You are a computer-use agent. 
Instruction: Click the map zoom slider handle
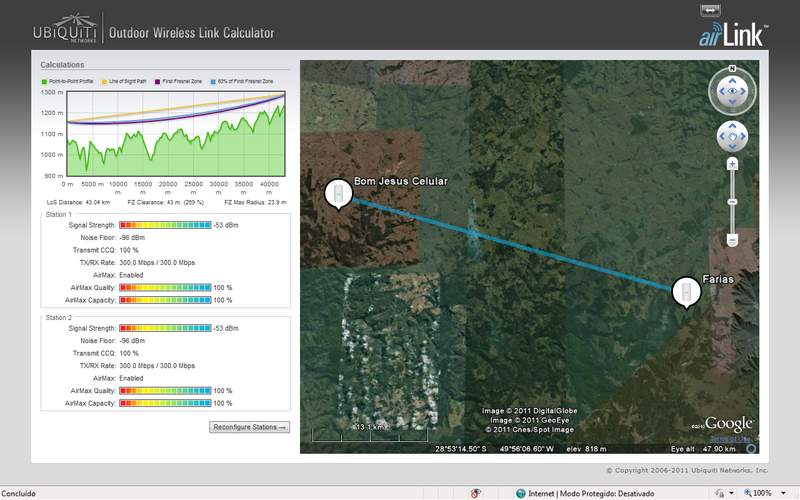click(x=732, y=202)
